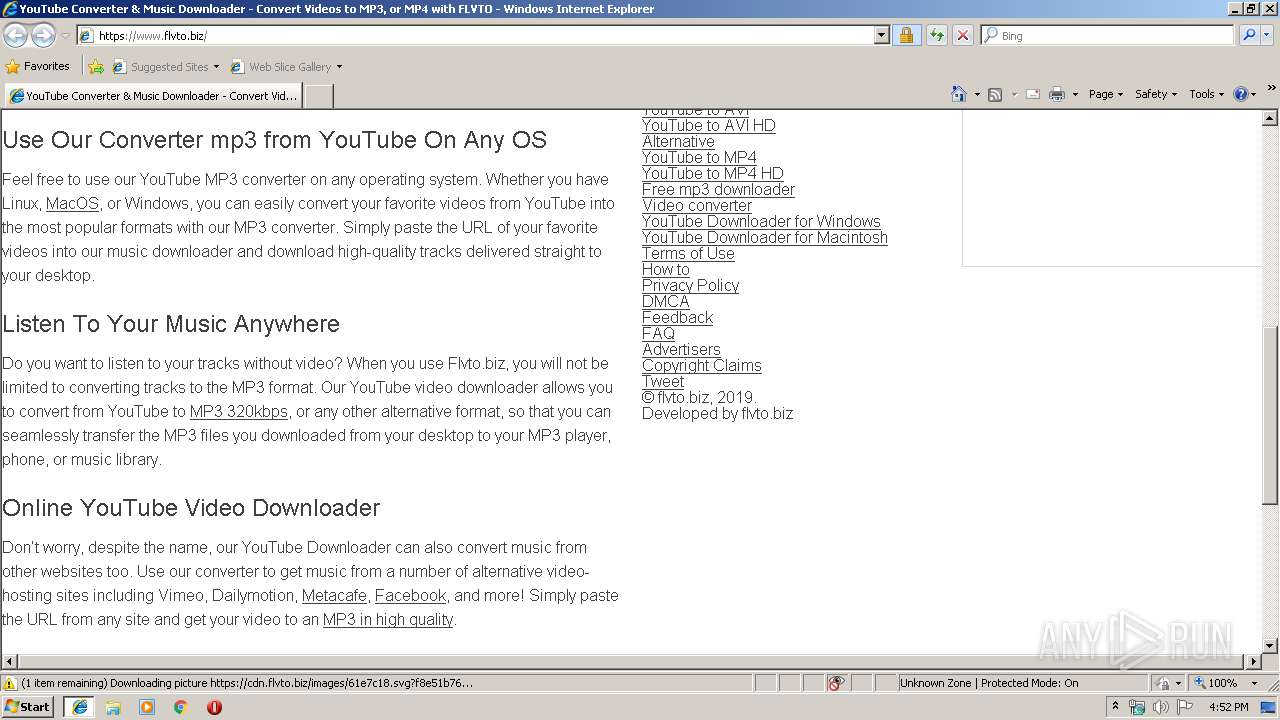Stop loading with the red X icon

962,35
